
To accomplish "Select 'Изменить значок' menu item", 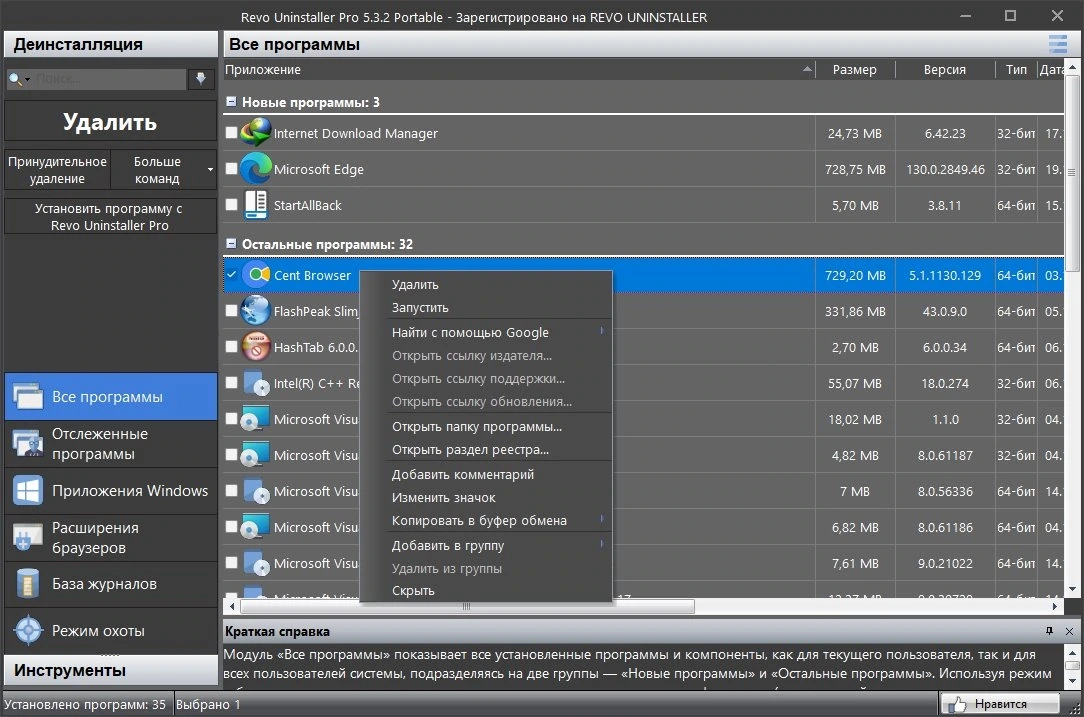I will [x=486, y=497].
